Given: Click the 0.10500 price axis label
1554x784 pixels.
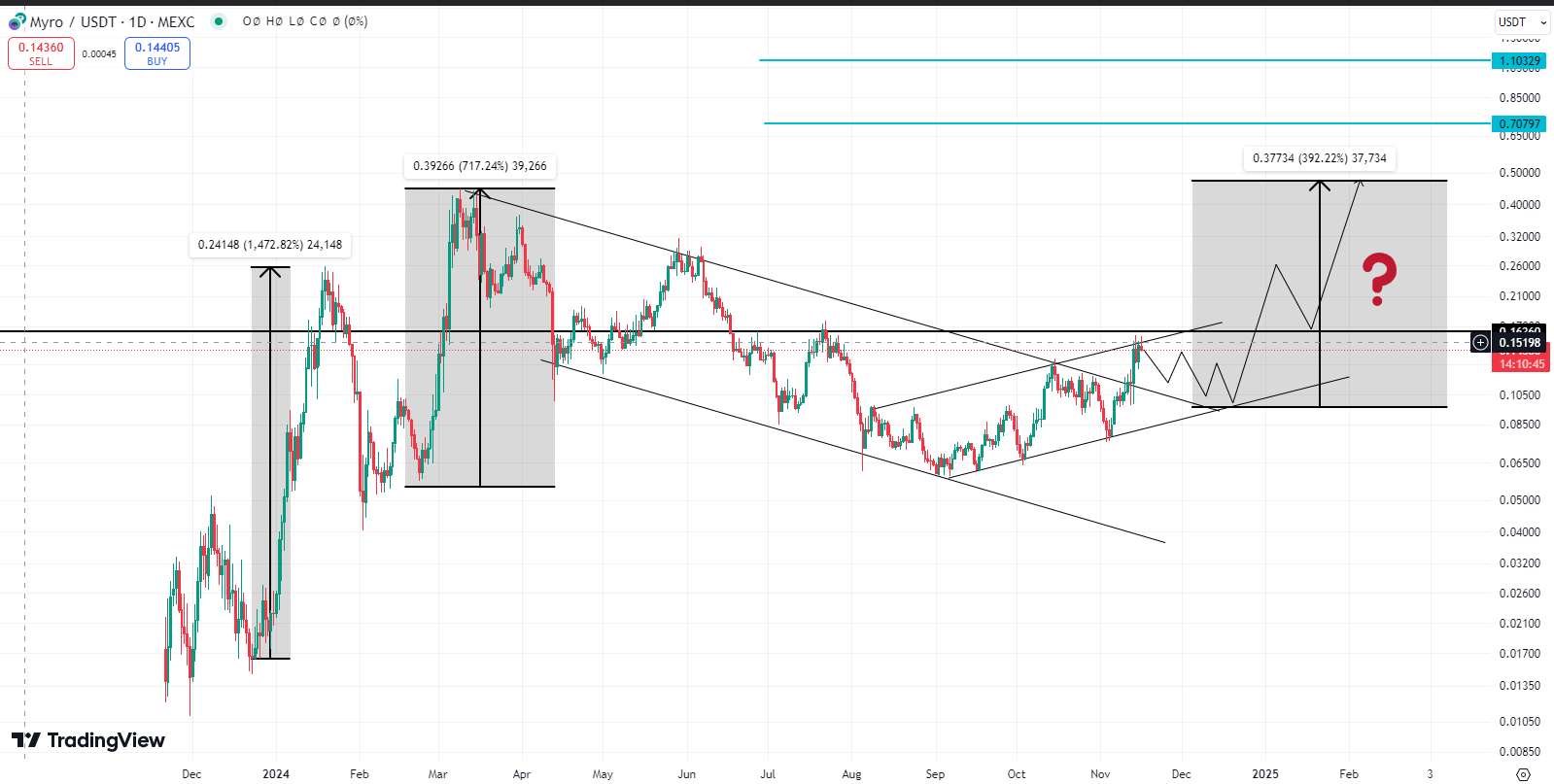Looking at the screenshot, I should (1520, 395).
